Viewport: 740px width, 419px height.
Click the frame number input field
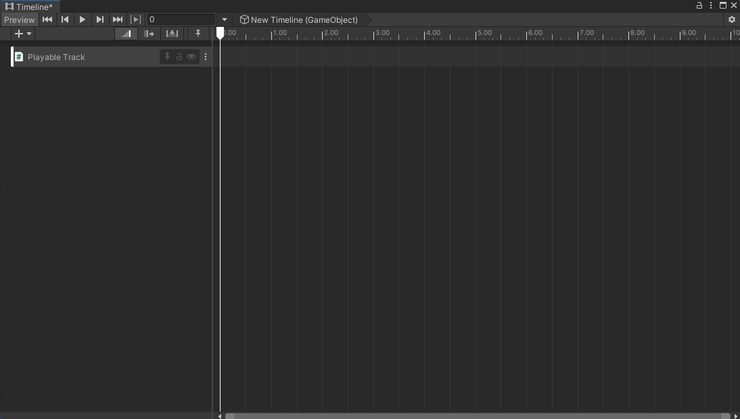(x=181, y=19)
